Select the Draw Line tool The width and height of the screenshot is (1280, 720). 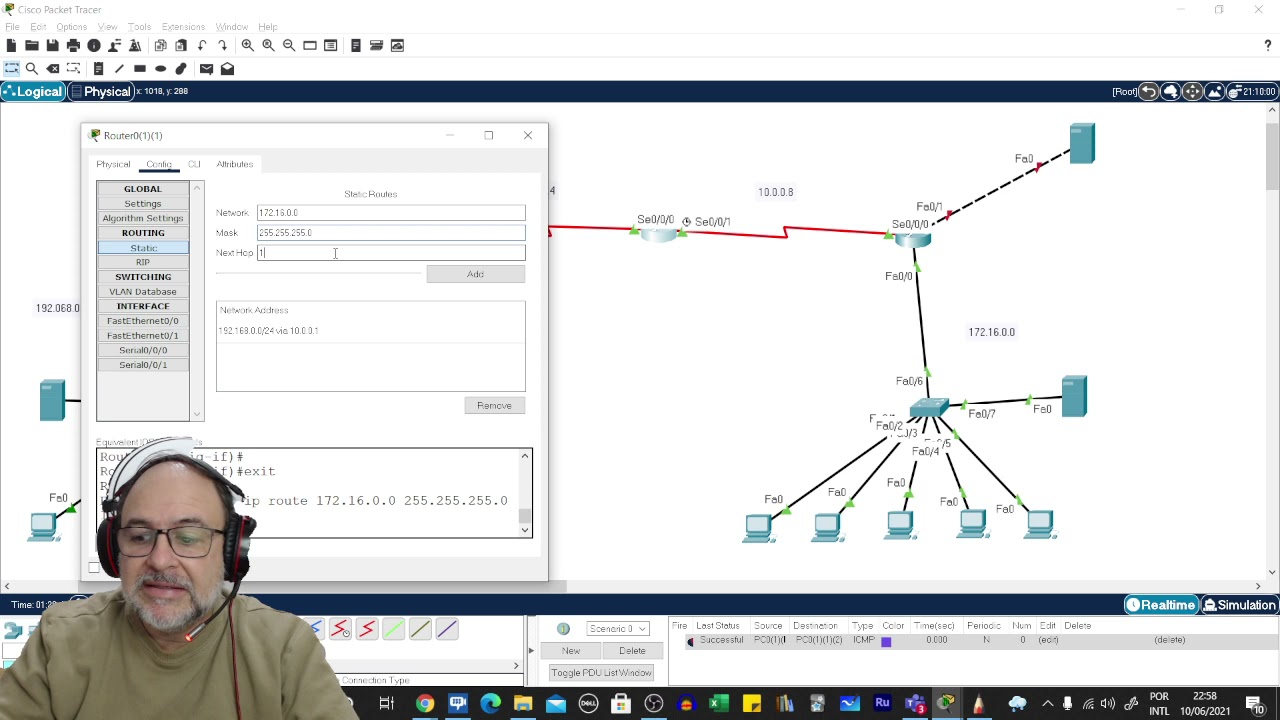tap(119, 68)
